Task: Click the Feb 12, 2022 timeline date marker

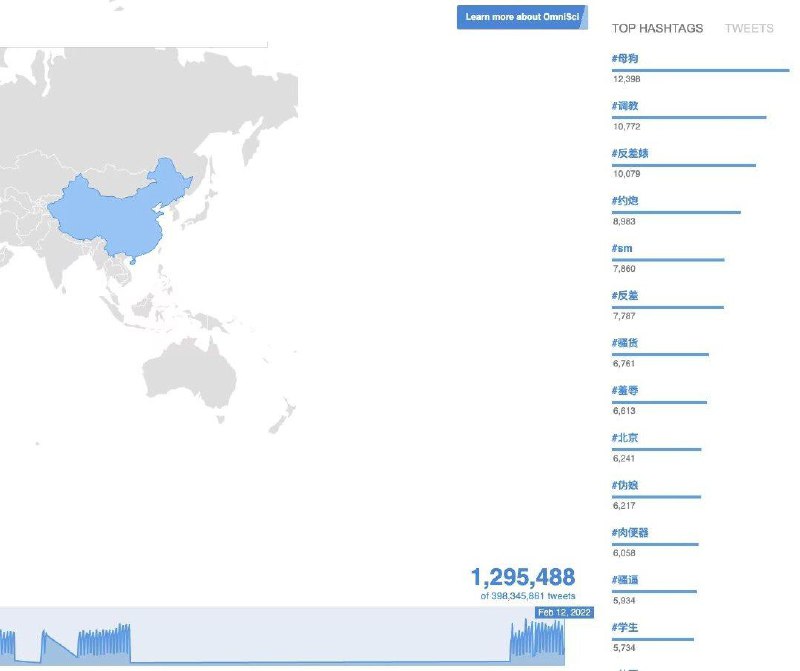Action: click(x=564, y=612)
